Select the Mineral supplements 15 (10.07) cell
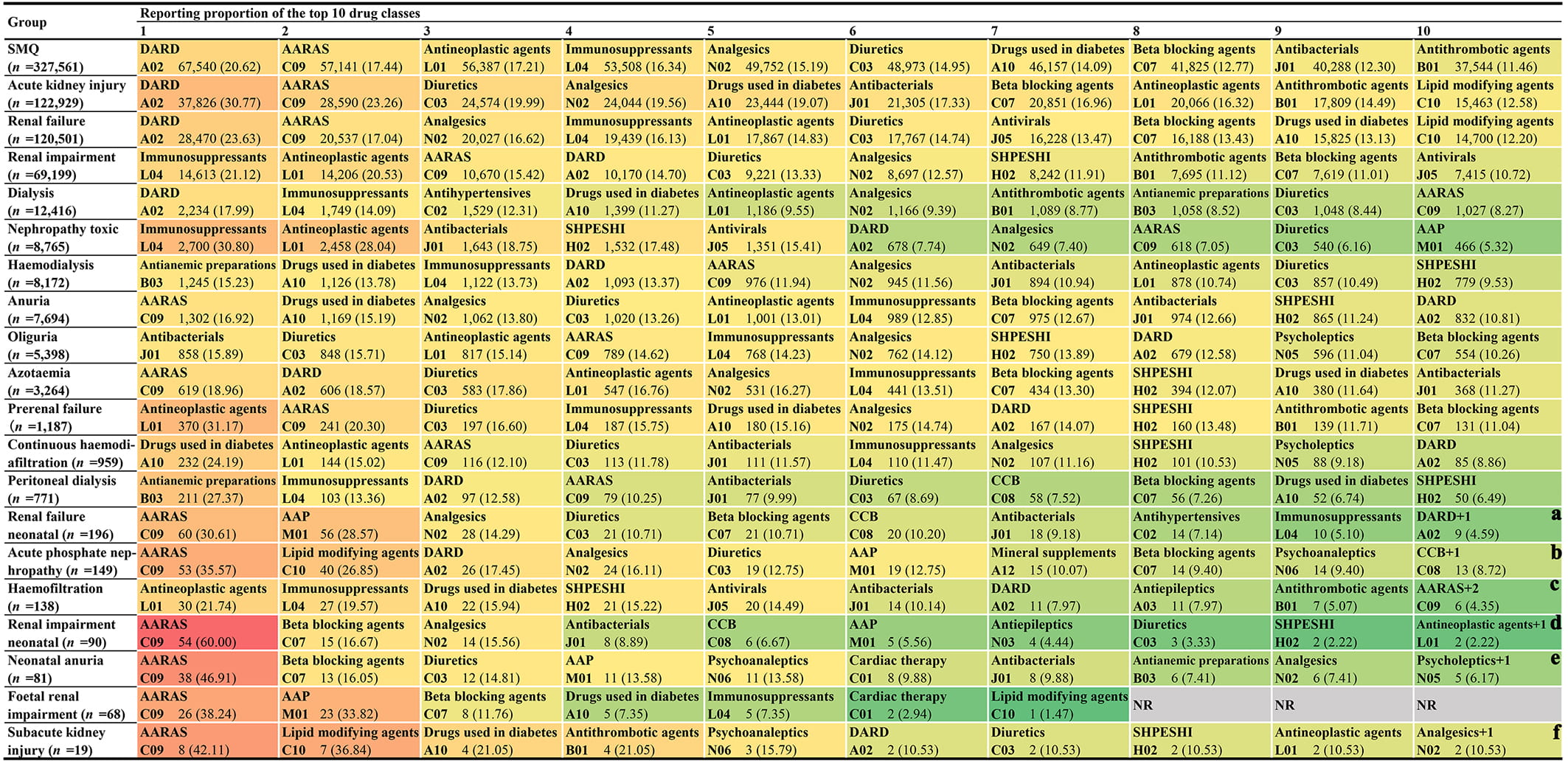This screenshot has width=1568, height=761. (1058, 561)
